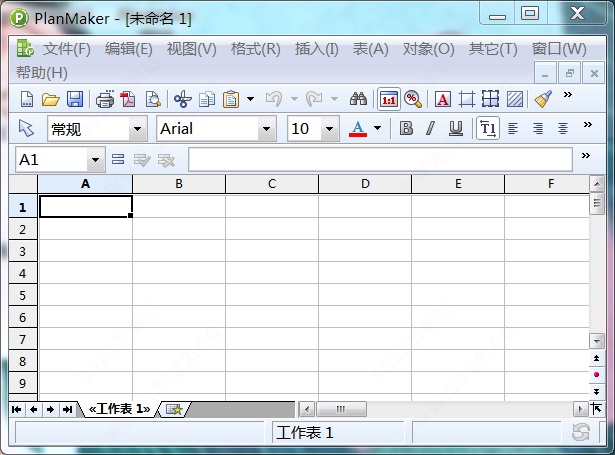Create a new document with the New icon
Screen dimensions: 615x455
tap(27, 99)
